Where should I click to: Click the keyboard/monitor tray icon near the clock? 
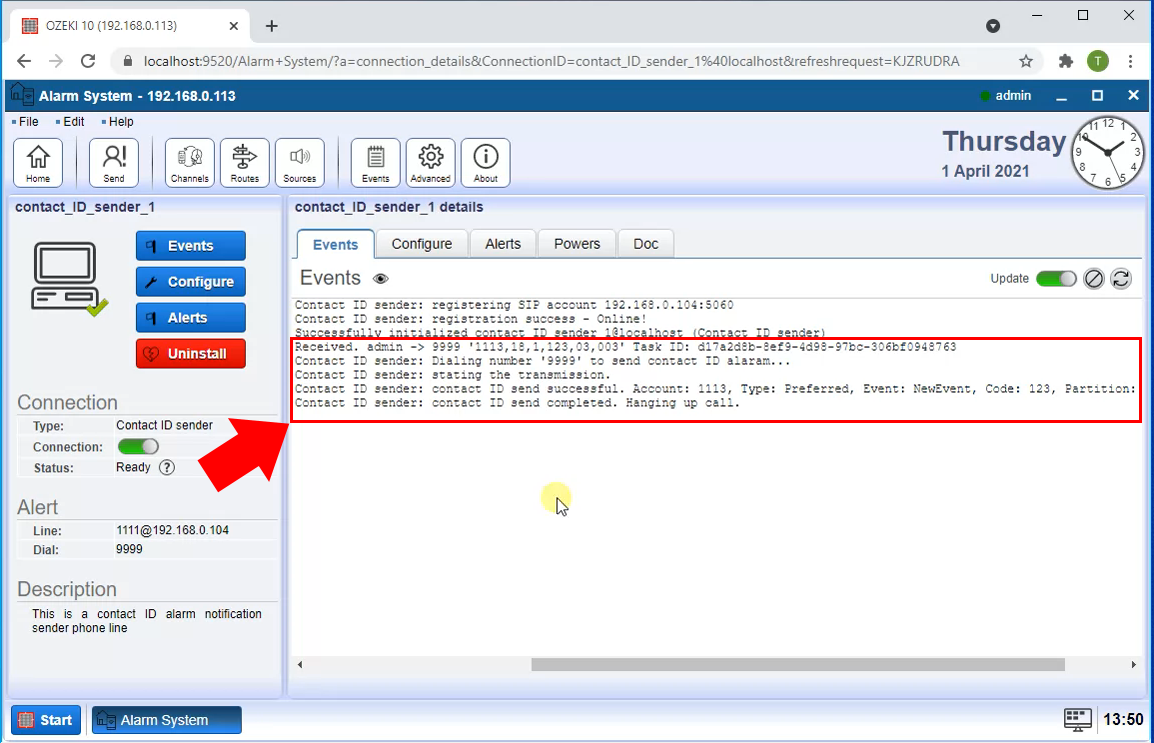click(1078, 719)
